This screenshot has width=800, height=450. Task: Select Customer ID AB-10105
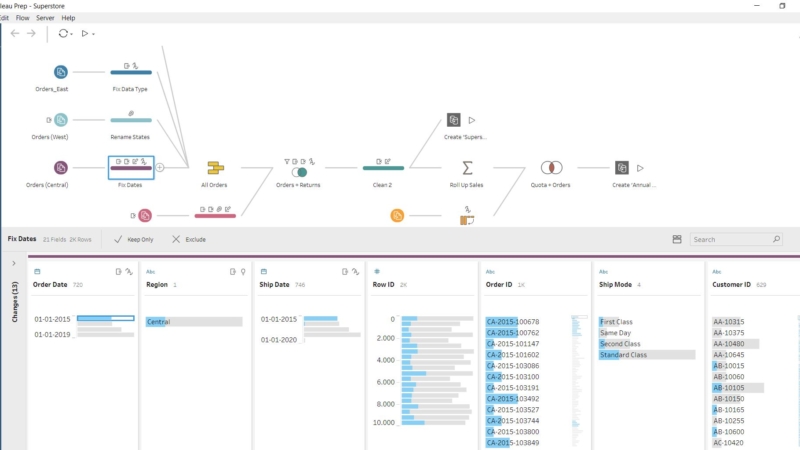tap(738, 388)
